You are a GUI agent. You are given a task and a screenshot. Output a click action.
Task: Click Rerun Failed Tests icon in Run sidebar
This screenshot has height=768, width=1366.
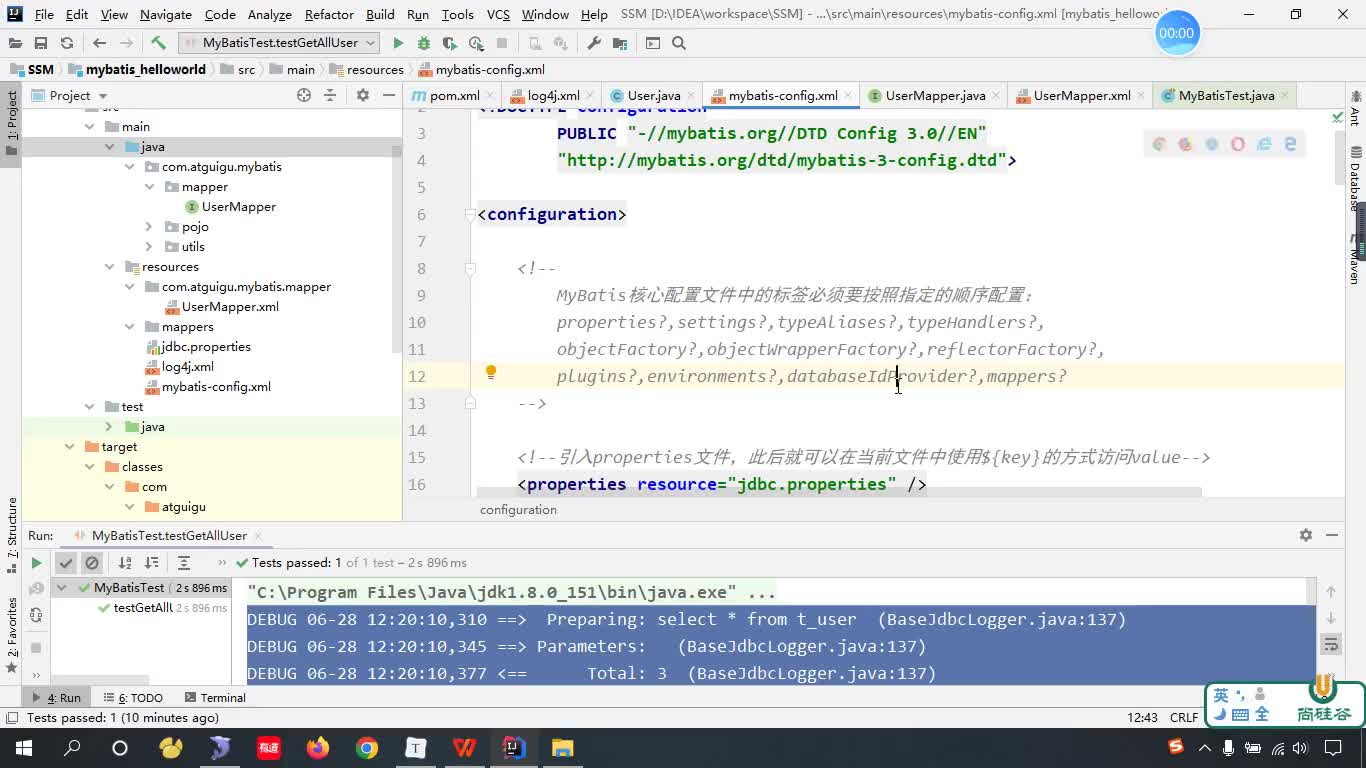(36, 588)
